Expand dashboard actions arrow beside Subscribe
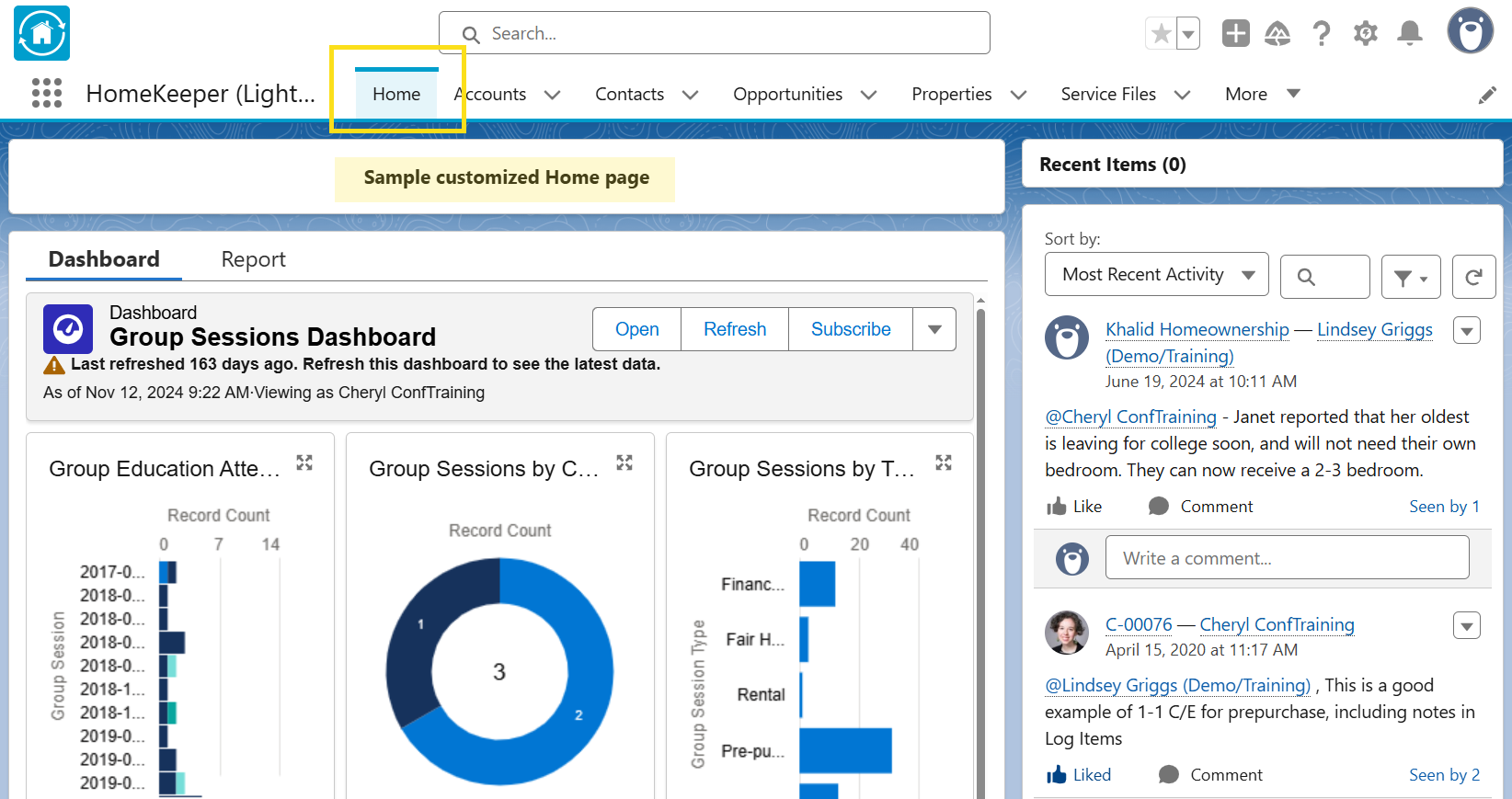The image size is (1512, 799). (x=934, y=329)
